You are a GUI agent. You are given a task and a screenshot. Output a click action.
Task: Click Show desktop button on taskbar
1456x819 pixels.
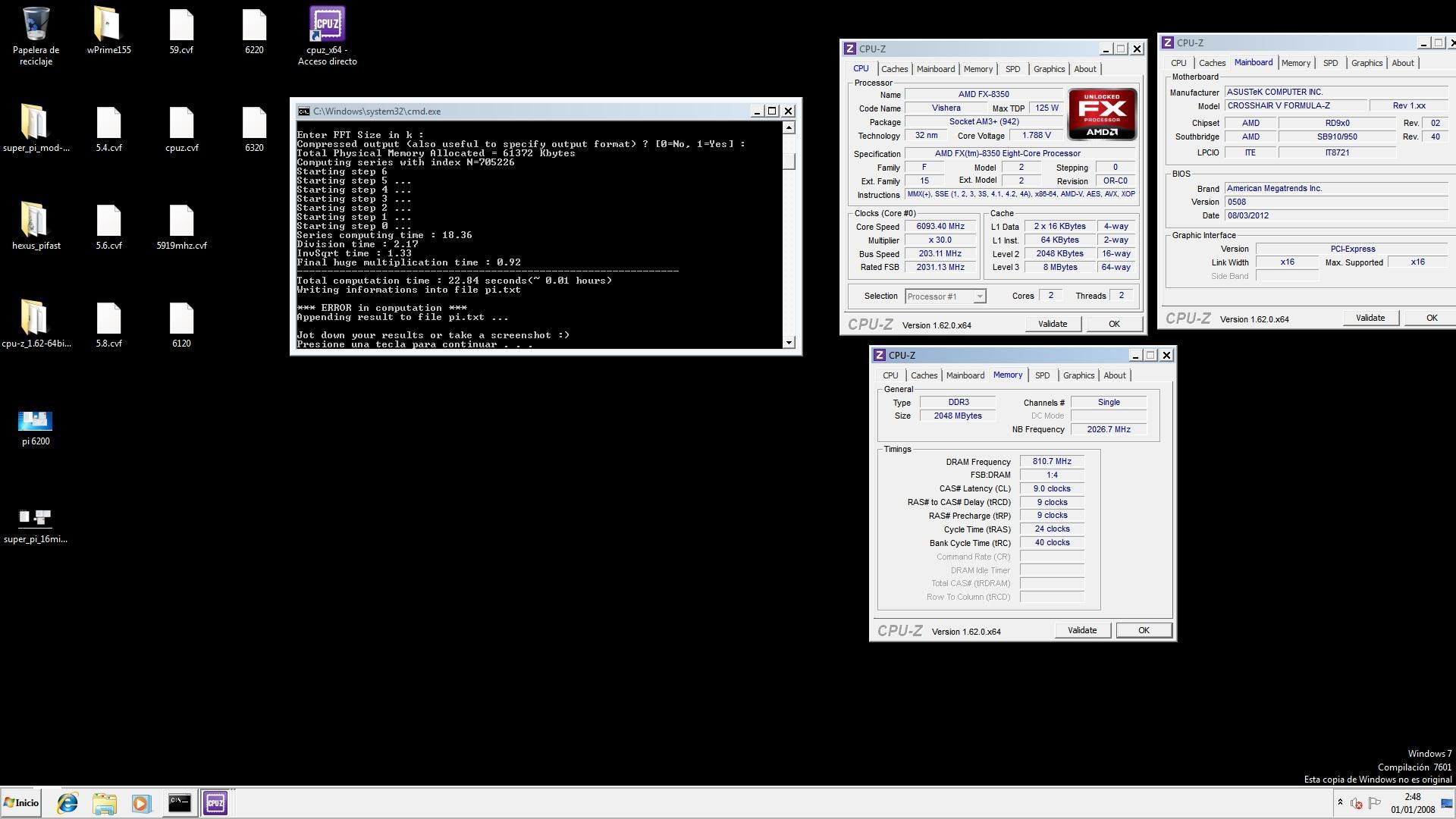tap(1447, 803)
